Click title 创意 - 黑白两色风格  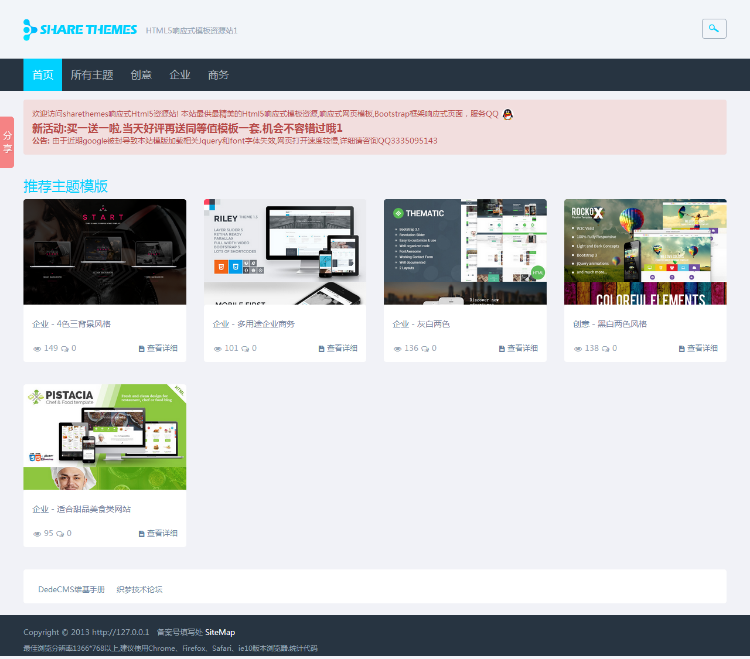609,324
